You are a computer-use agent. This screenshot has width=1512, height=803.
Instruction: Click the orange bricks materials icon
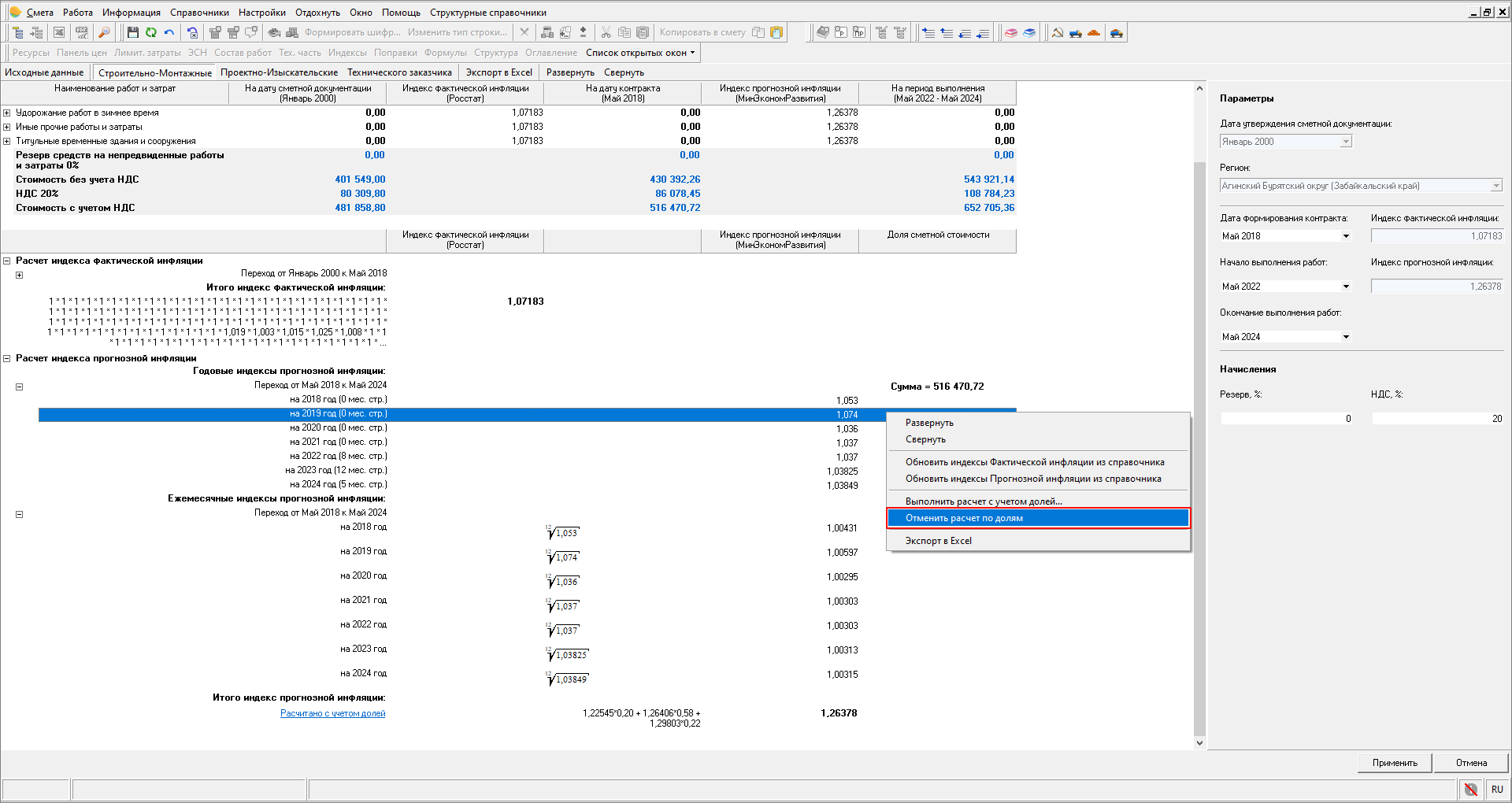[1093, 32]
